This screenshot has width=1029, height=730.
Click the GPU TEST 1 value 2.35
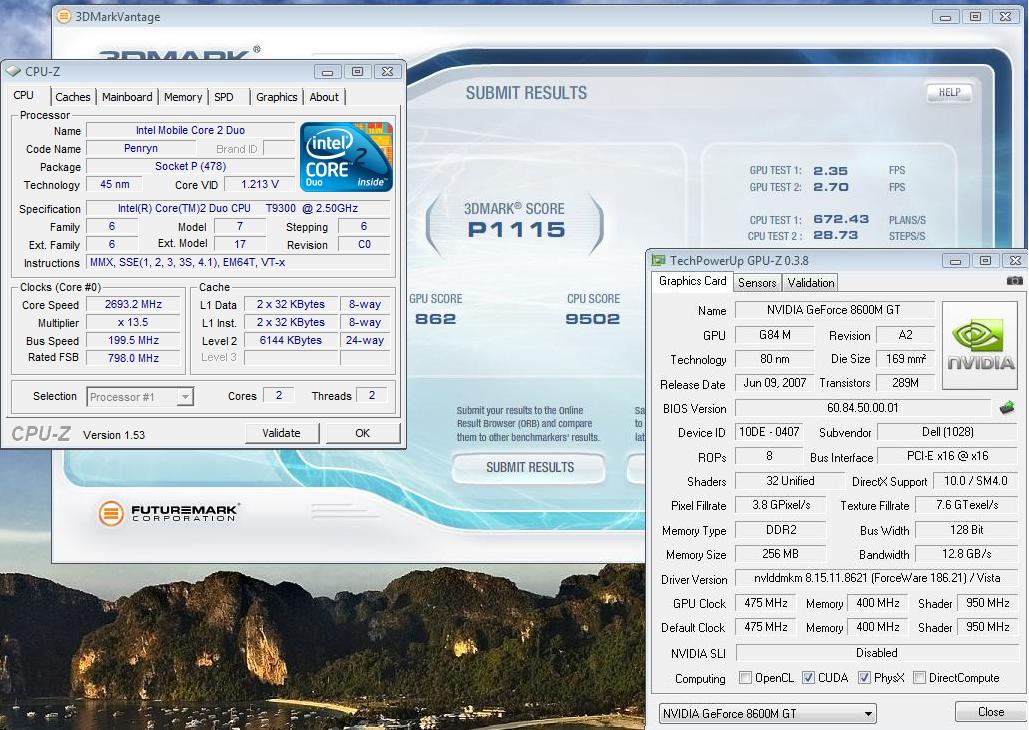(x=830, y=171)
